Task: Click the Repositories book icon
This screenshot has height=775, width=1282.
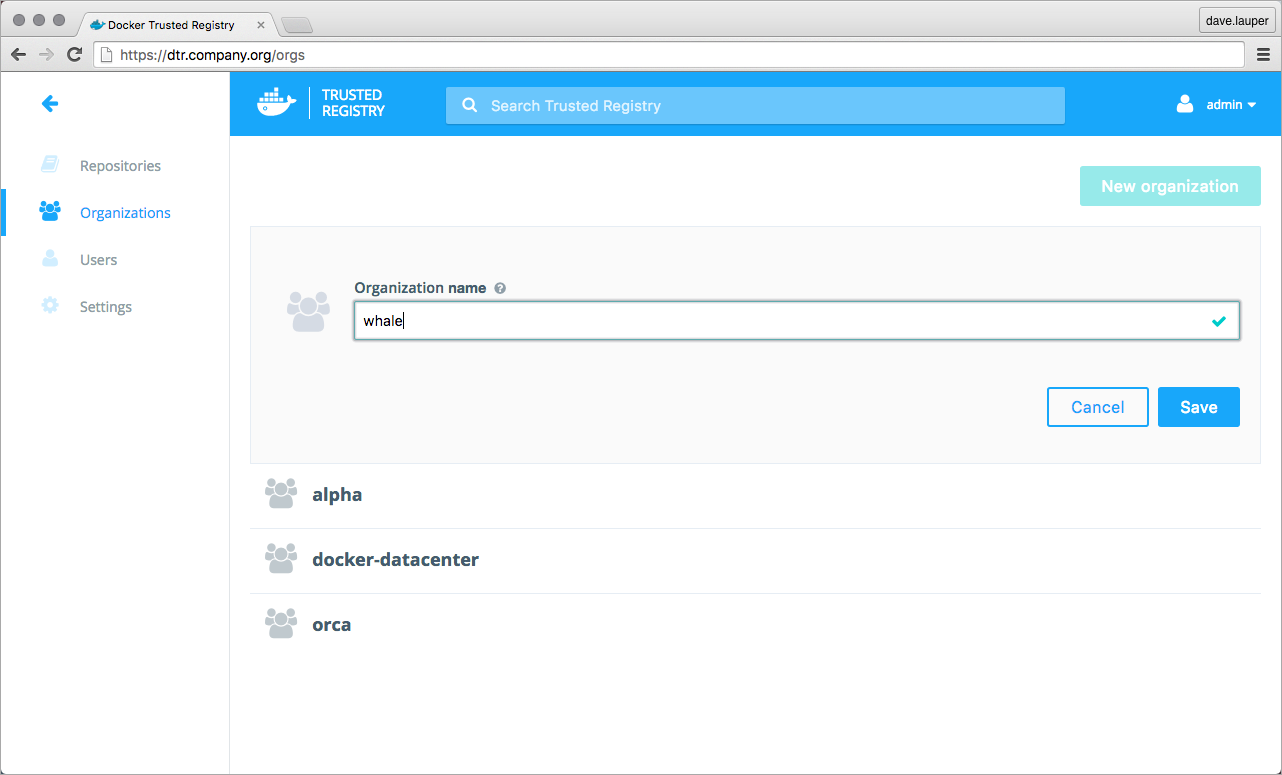Action: [x=49, y=165]
